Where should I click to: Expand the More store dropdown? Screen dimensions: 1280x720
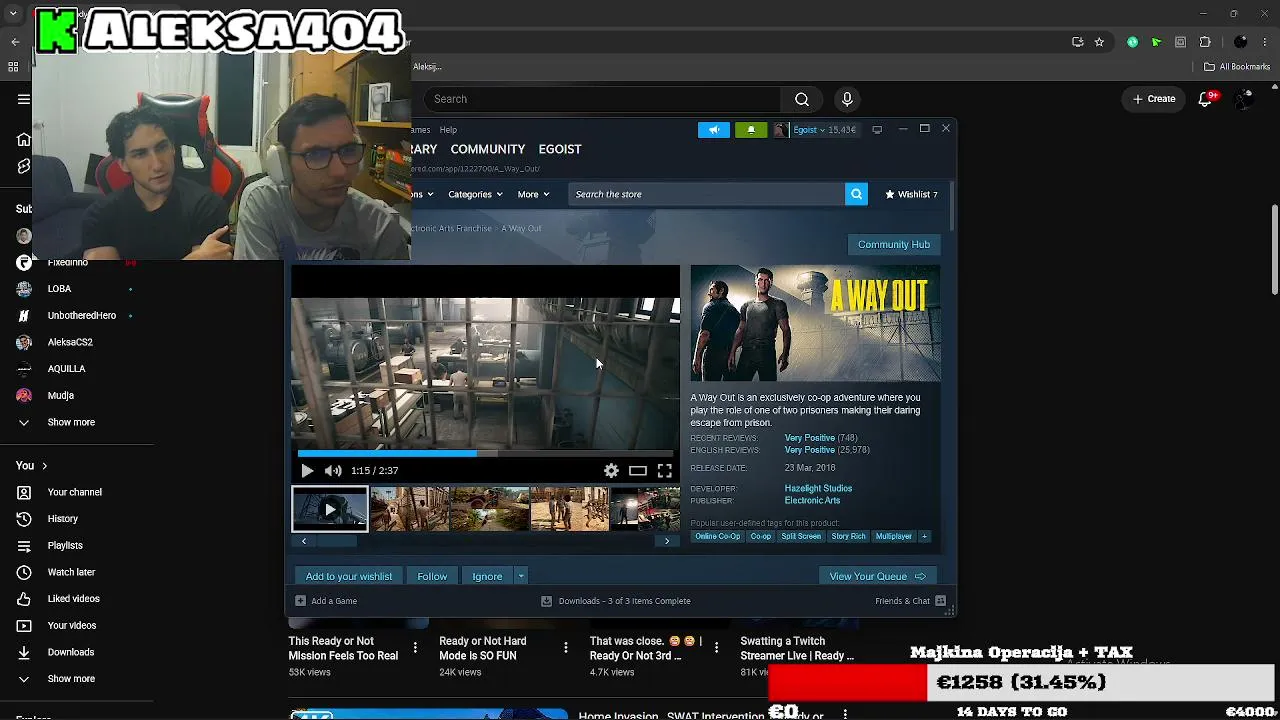[x=533, y=194]
